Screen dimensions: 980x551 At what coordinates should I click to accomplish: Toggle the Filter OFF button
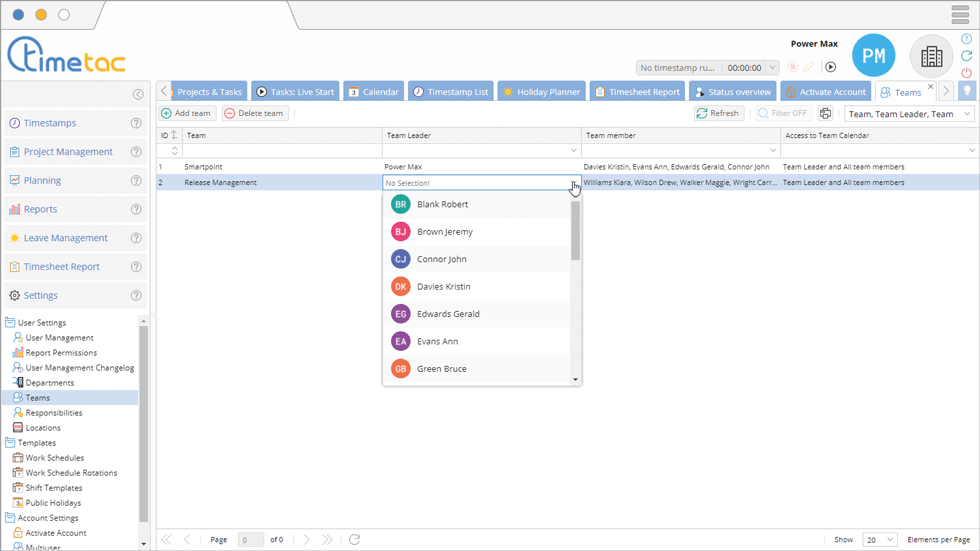point(782,114)
